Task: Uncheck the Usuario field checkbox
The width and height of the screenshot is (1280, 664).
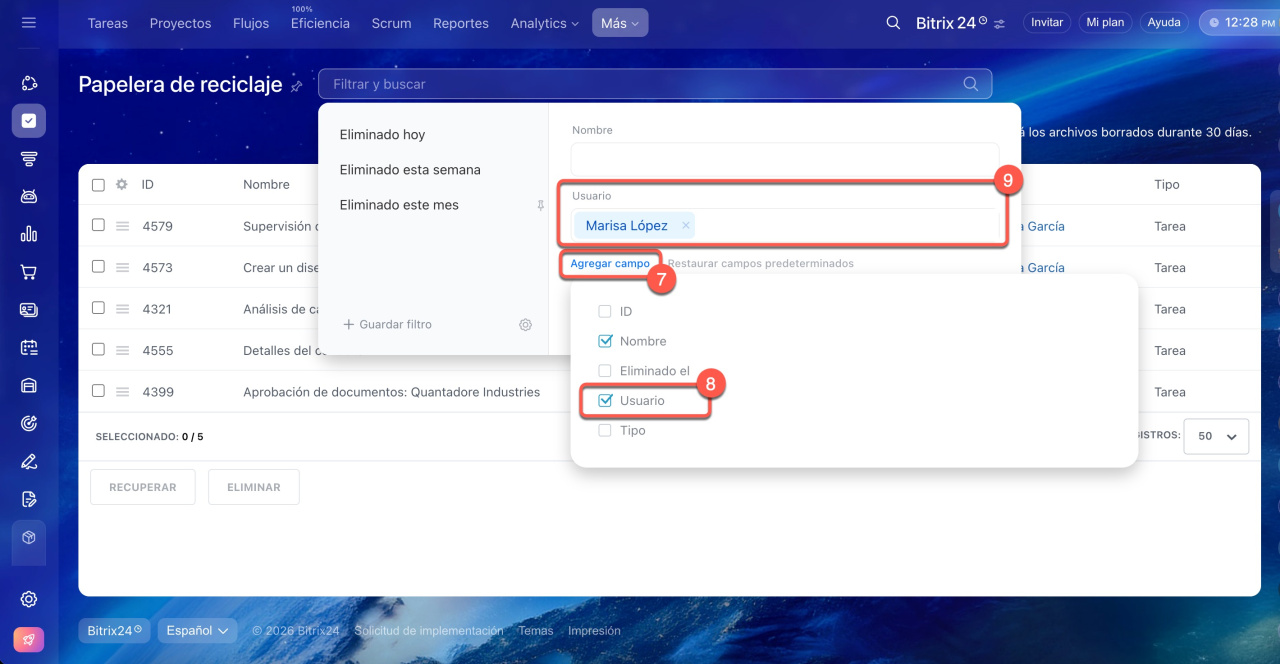Action: coord(605,401)
